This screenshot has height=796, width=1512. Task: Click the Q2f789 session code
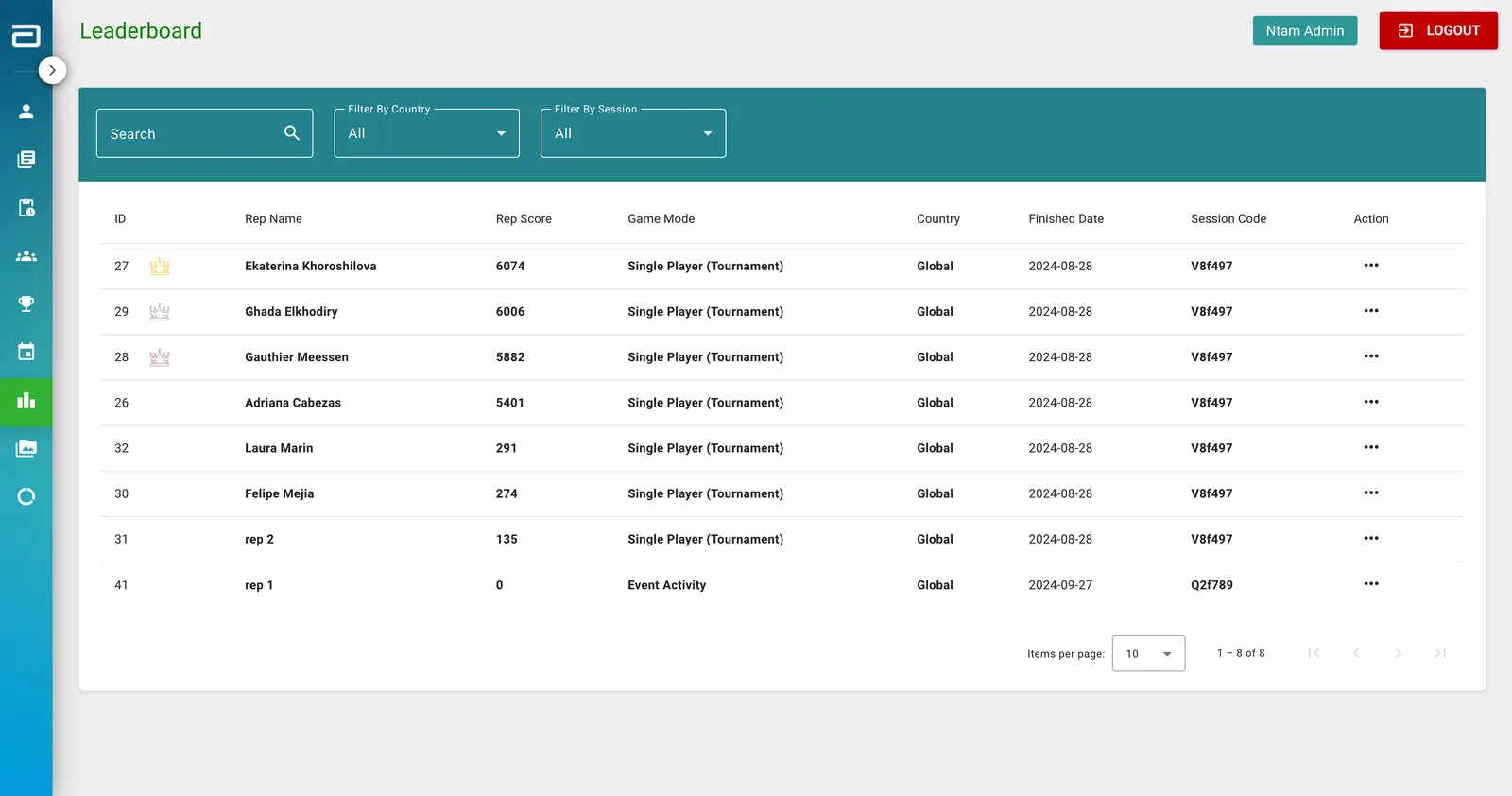(x=1211, y=585)
